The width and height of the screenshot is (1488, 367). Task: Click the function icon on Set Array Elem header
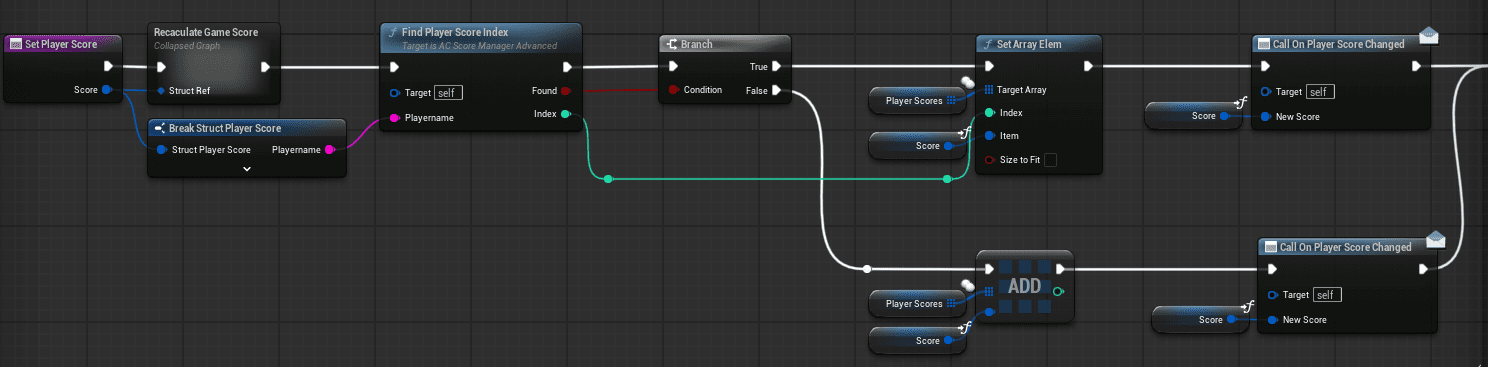(987, 44)
